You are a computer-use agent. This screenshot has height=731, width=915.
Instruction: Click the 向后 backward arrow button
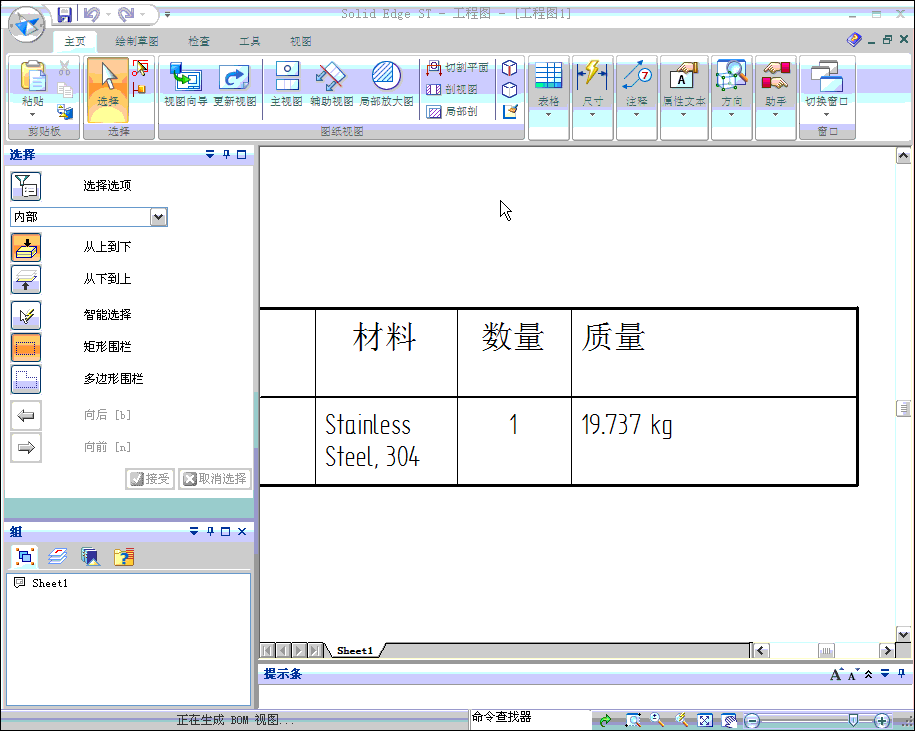coord(26,415)
